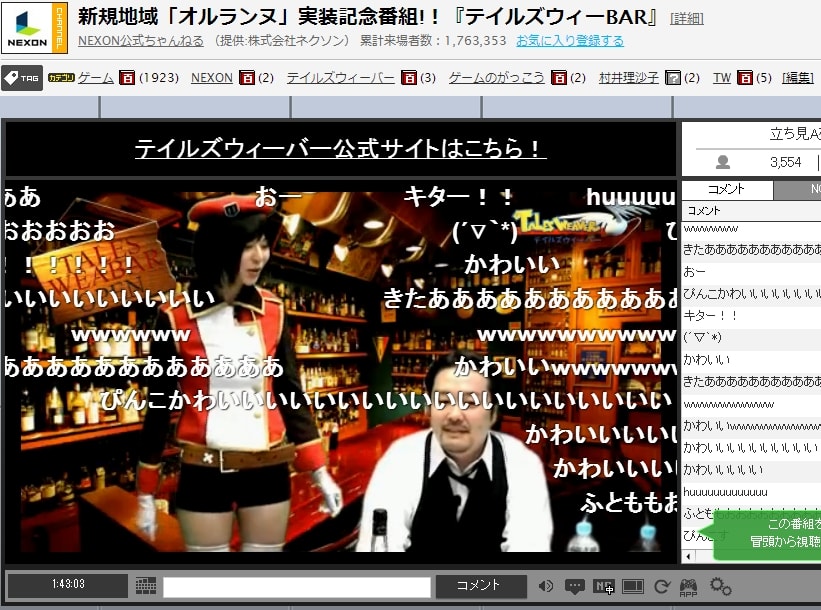Click the 立ち見 seat label

[795, 134]
